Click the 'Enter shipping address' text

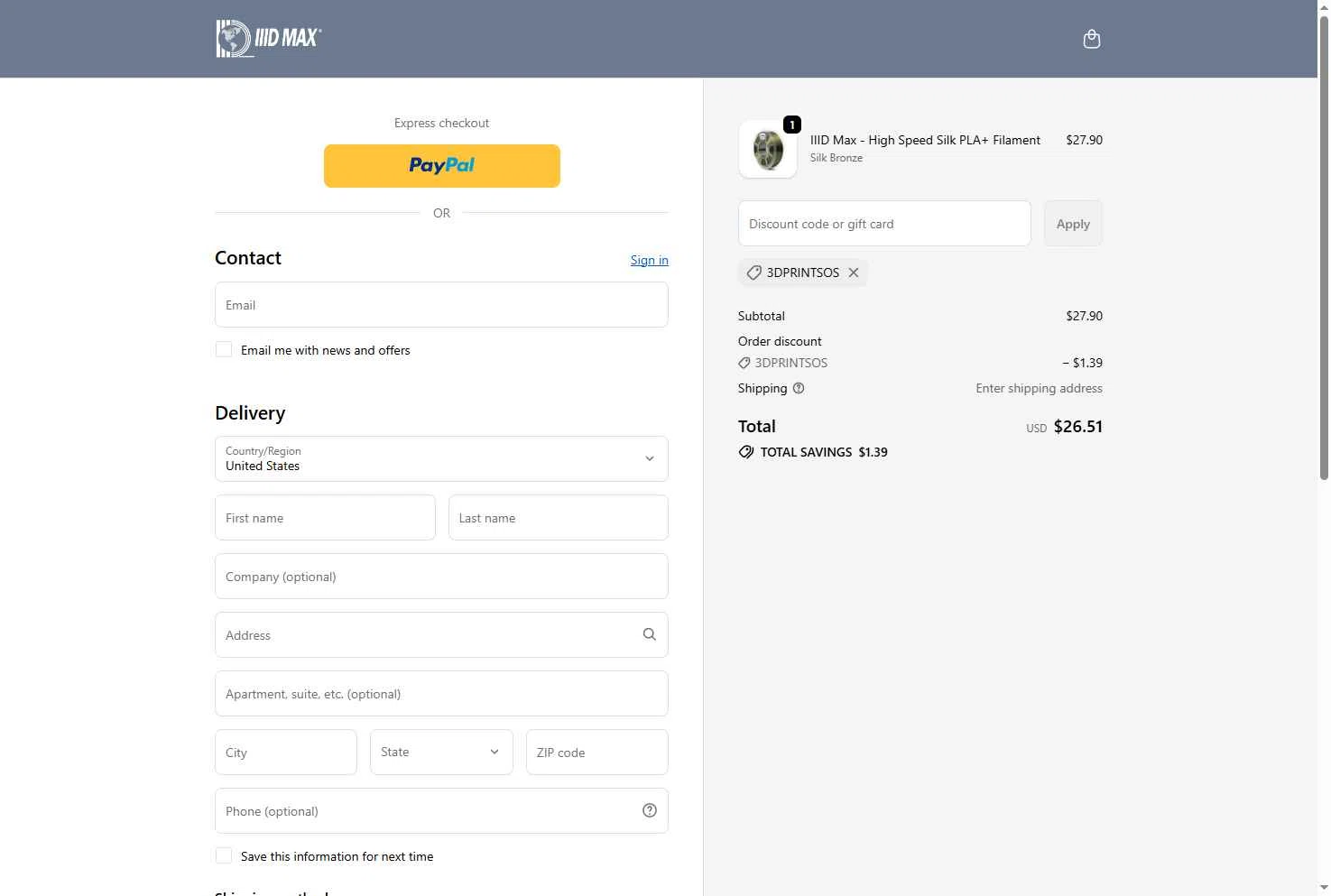[1039, 388]
